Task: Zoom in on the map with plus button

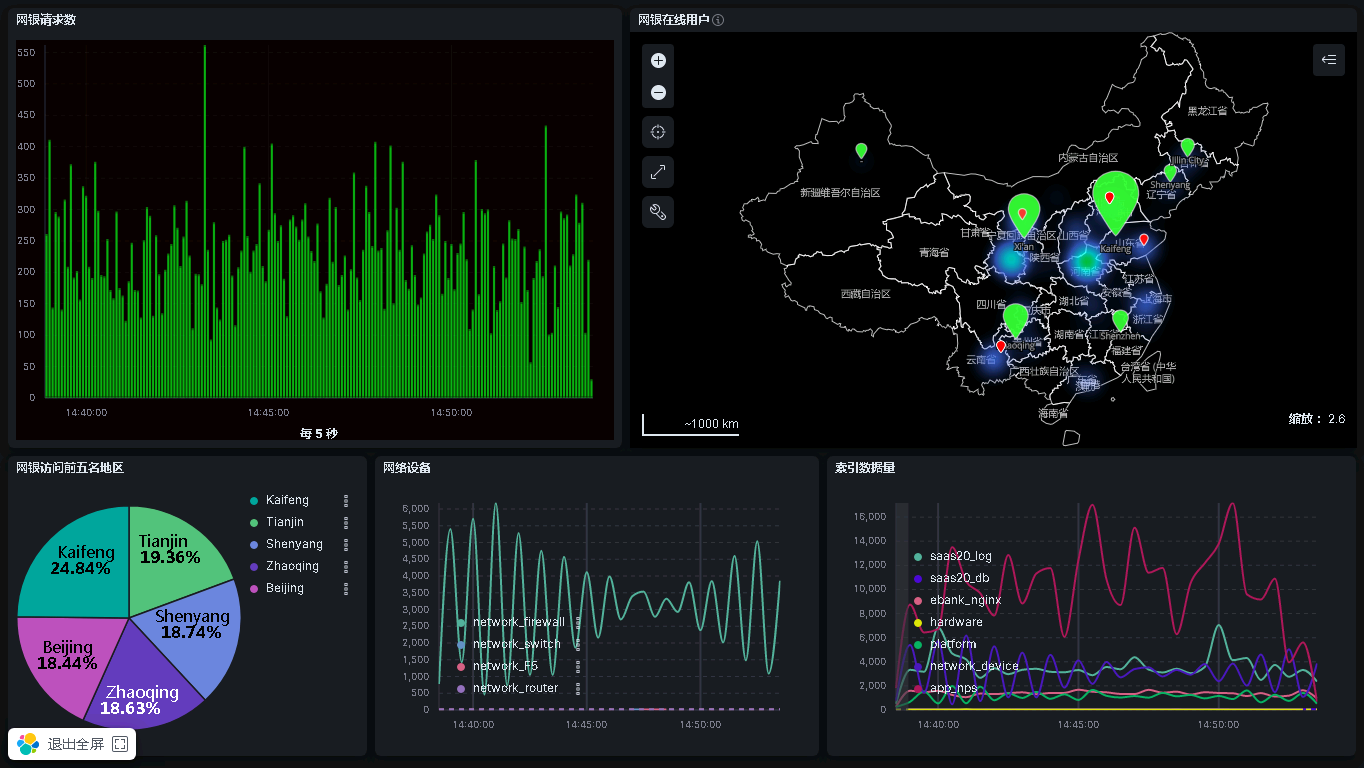Action: (658, 60)
